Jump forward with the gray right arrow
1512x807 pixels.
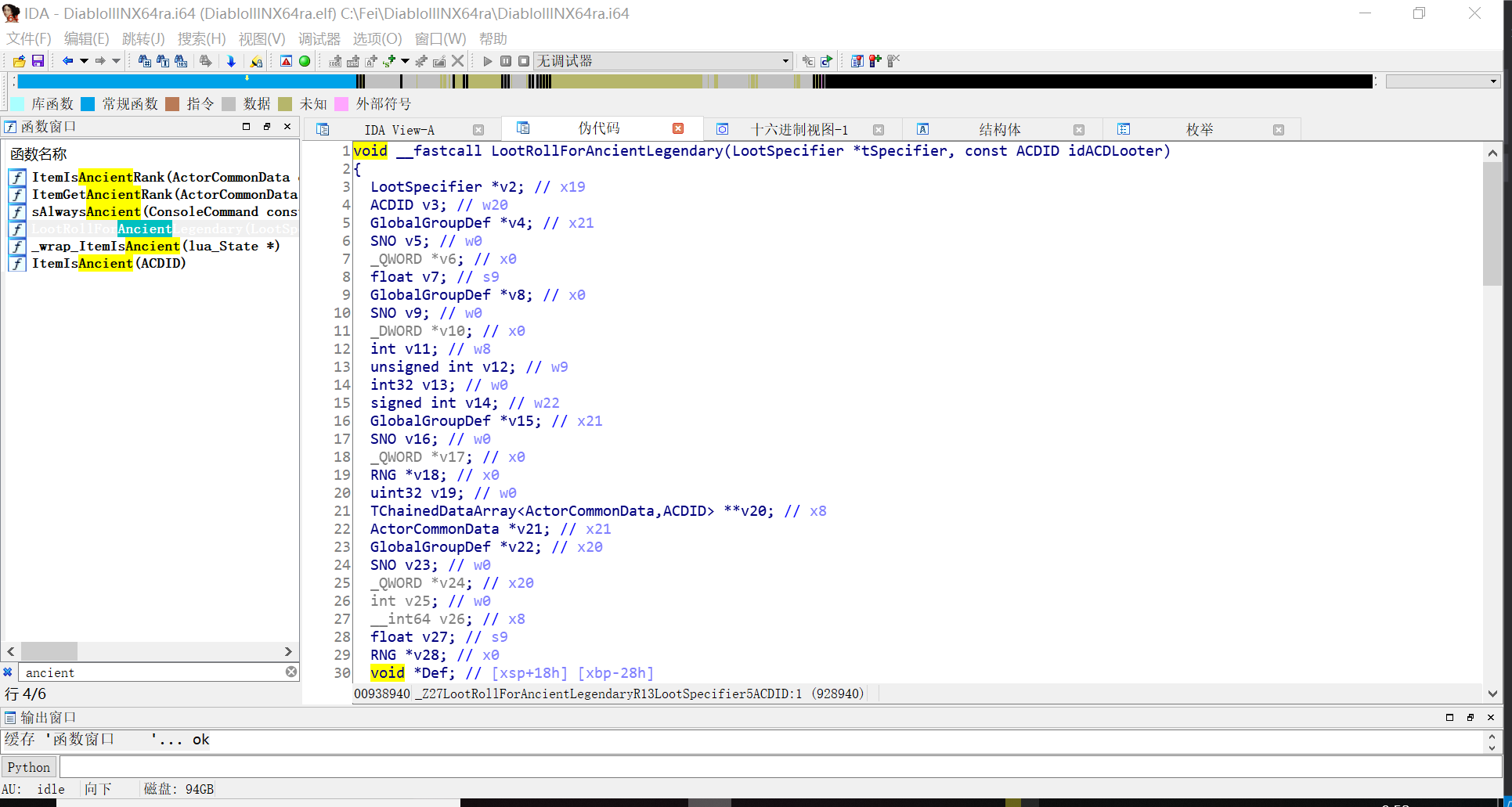click(100, 61)
